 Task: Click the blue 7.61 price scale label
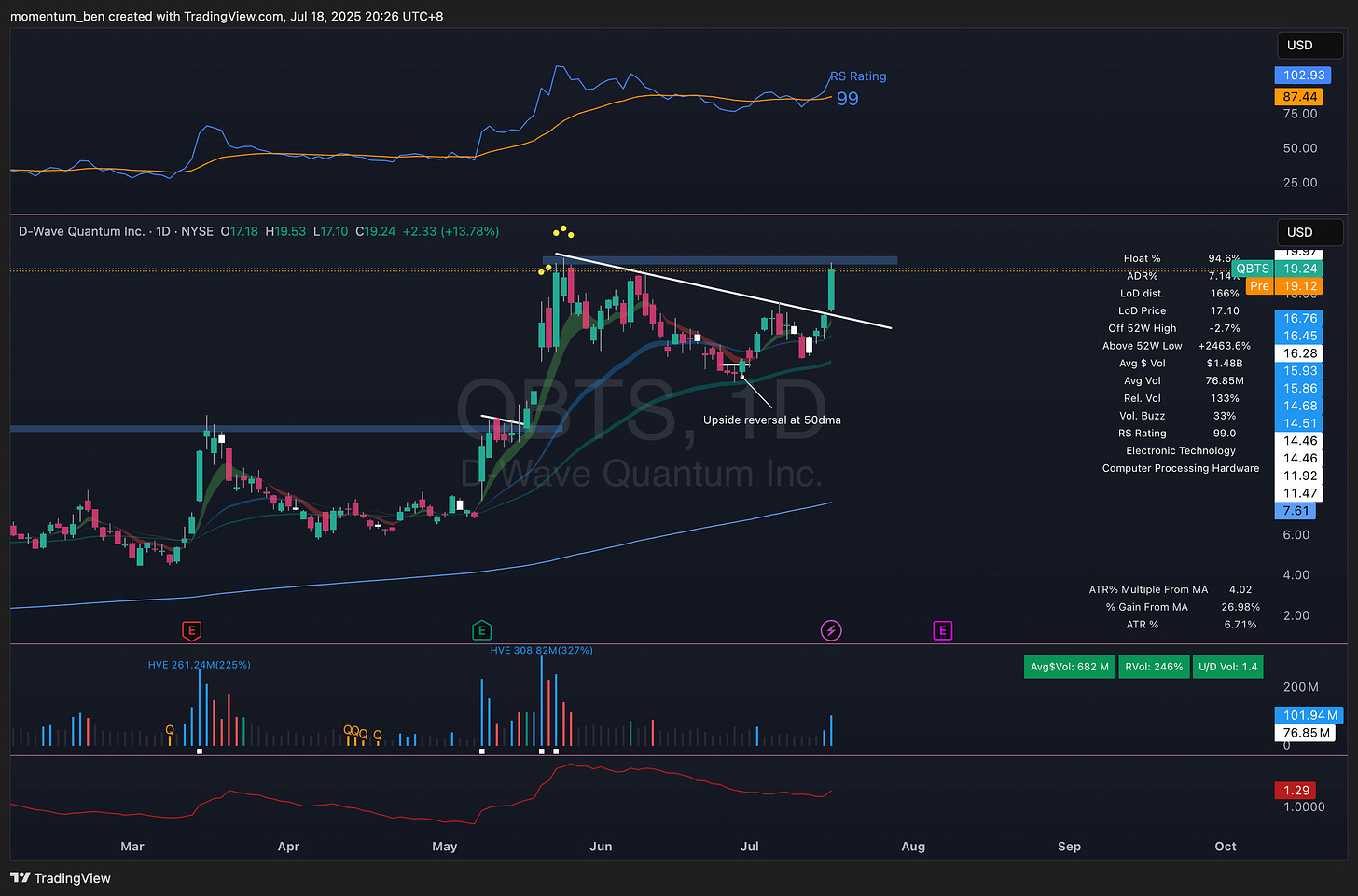click(x=1296, y=511)
